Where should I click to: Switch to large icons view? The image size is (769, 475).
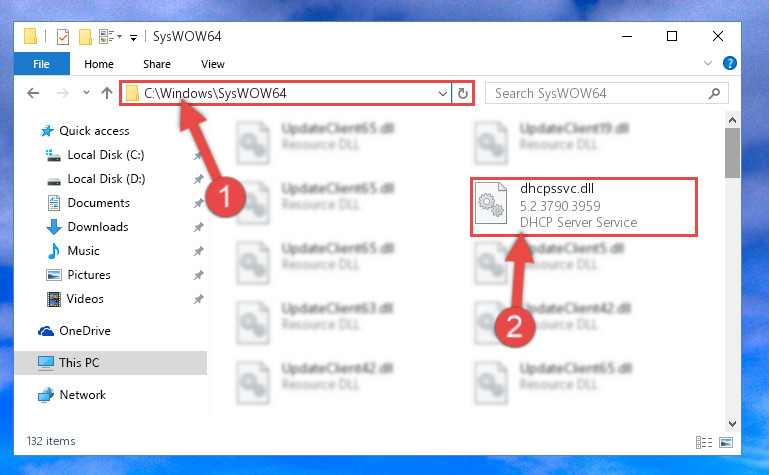pyautogui.click(x=726, y=442)
